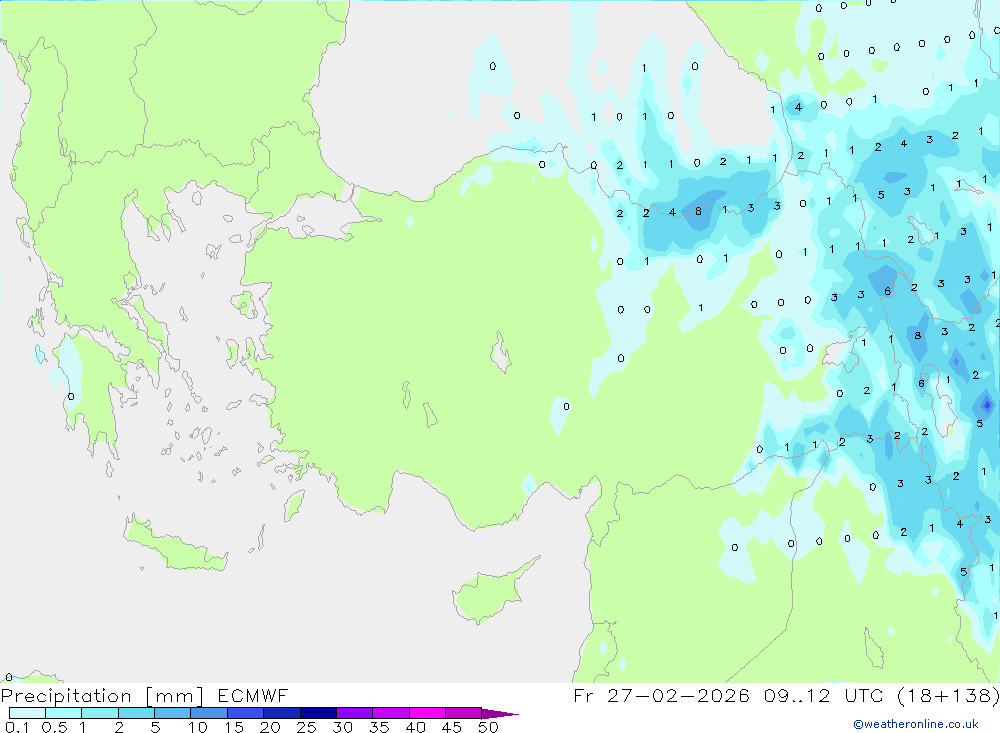
Task: Click the island of Cyprus on map
Action: [x=488, y=593]
